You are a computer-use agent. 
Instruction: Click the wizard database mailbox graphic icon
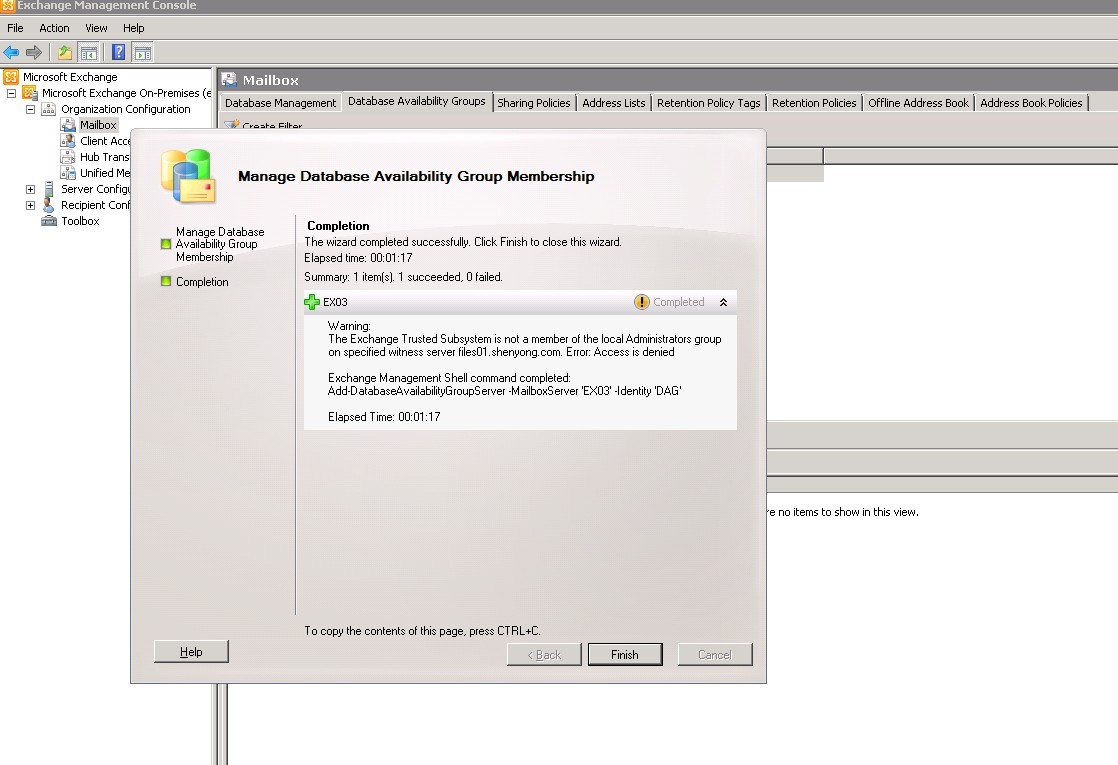click(x=188, y=176)
